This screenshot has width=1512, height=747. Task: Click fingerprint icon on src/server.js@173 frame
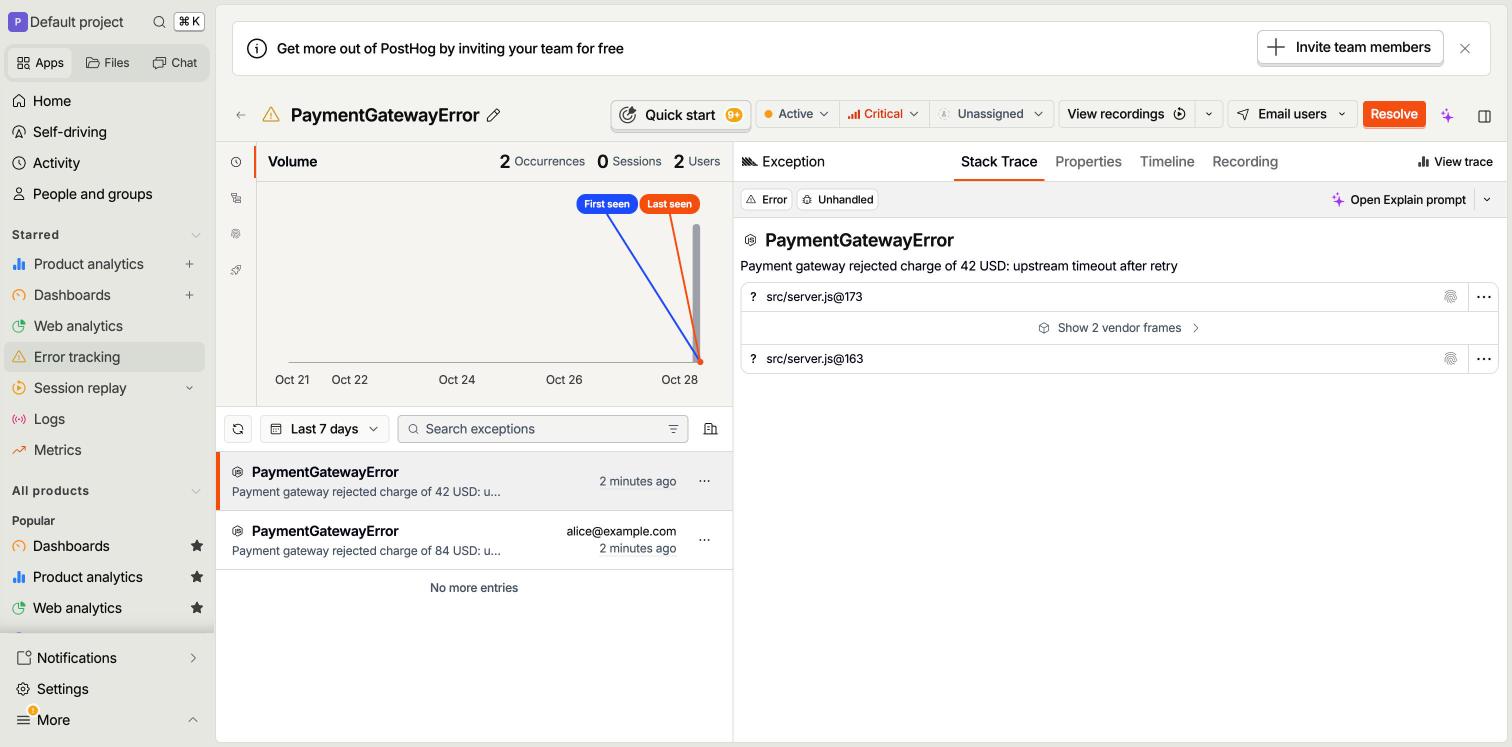(x=1450, y=297)
